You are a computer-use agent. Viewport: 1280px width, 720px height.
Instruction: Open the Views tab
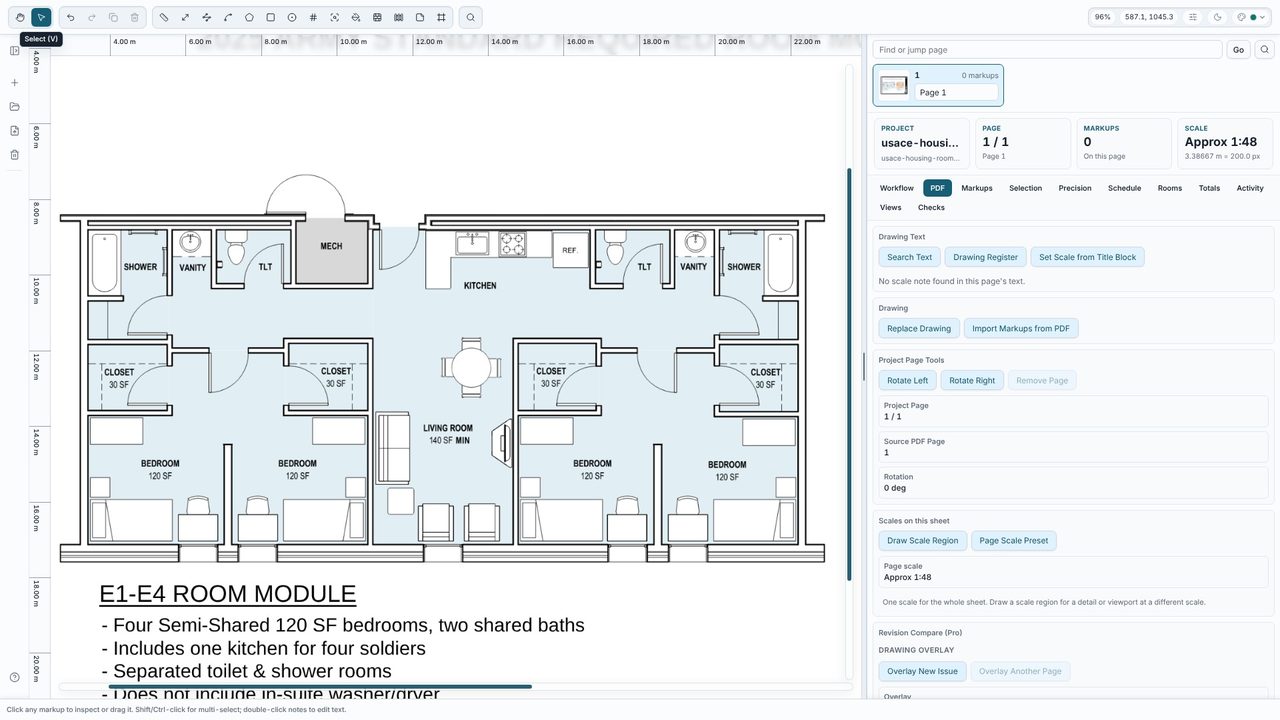891,208
